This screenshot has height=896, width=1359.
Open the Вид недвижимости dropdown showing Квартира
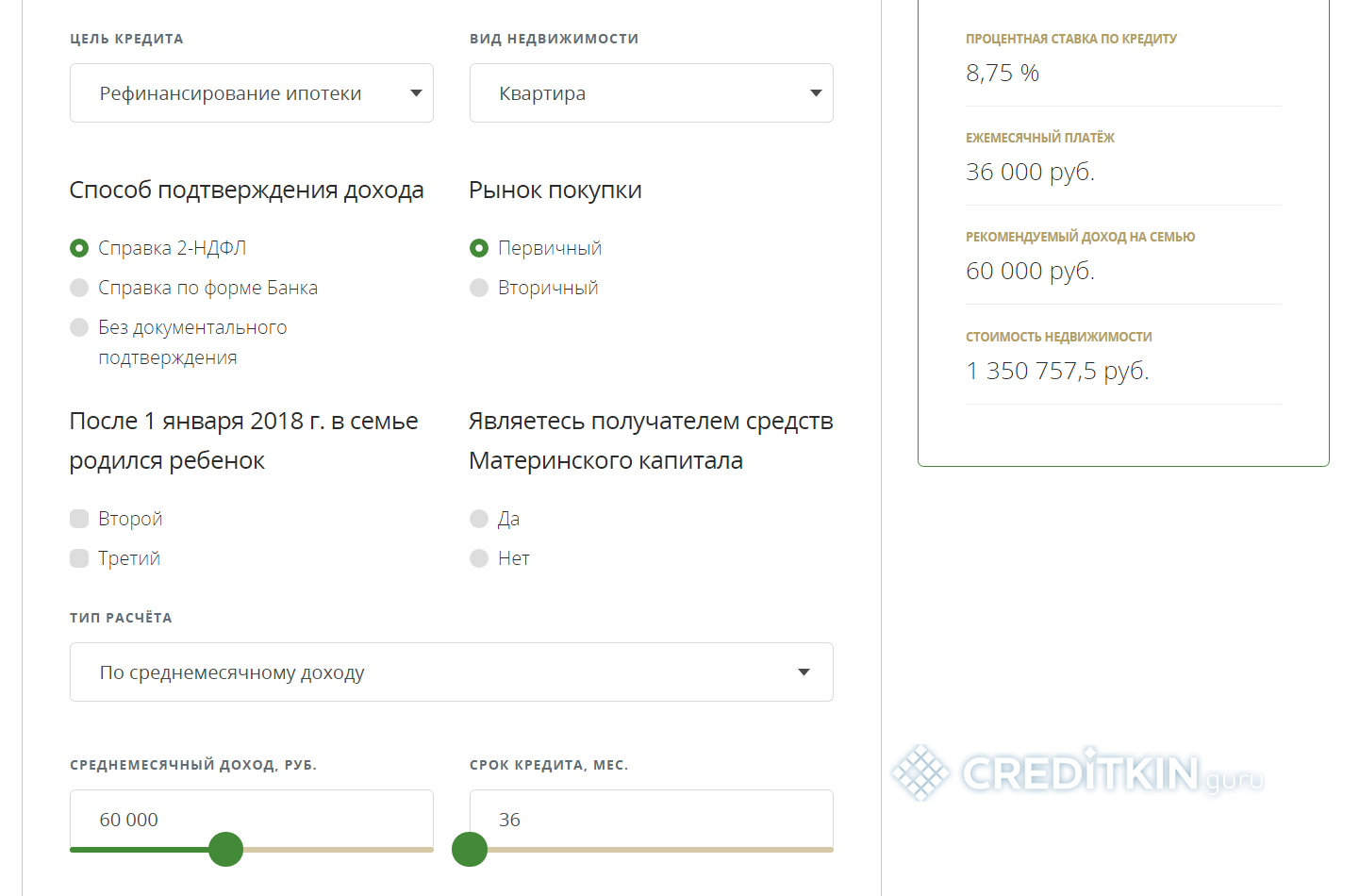coord(651,93)
